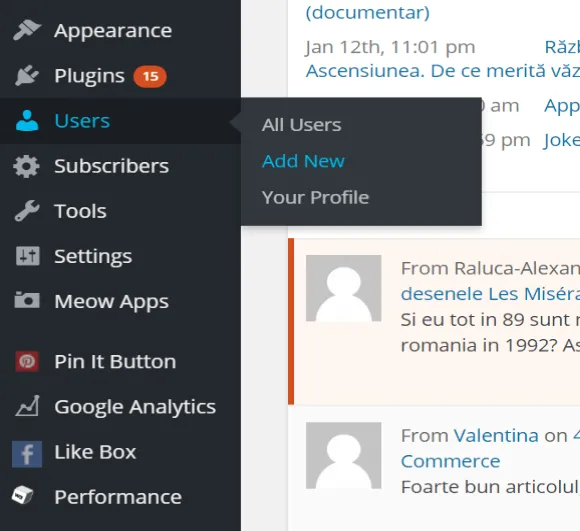580x531 pixels.
Task: Click the Subscribers gear icon
Action: tap(26, 166)
